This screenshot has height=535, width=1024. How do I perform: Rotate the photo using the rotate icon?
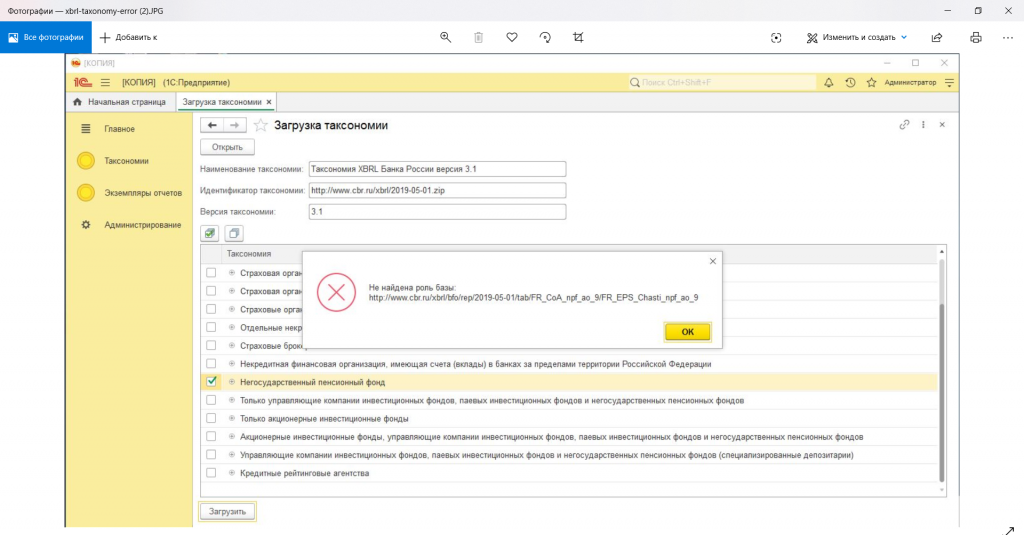pos(545,37)
